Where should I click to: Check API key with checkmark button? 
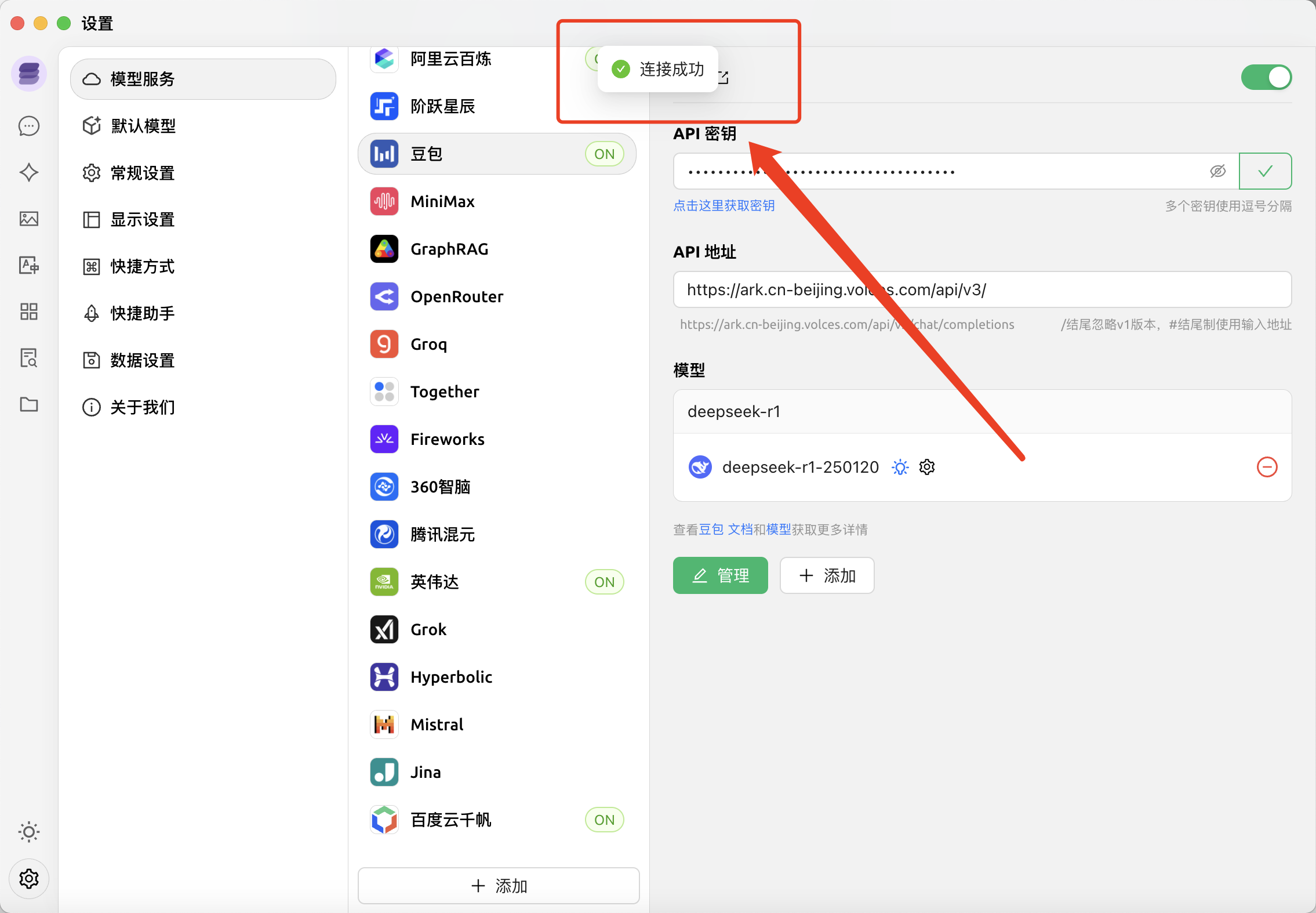[1265, 171]
